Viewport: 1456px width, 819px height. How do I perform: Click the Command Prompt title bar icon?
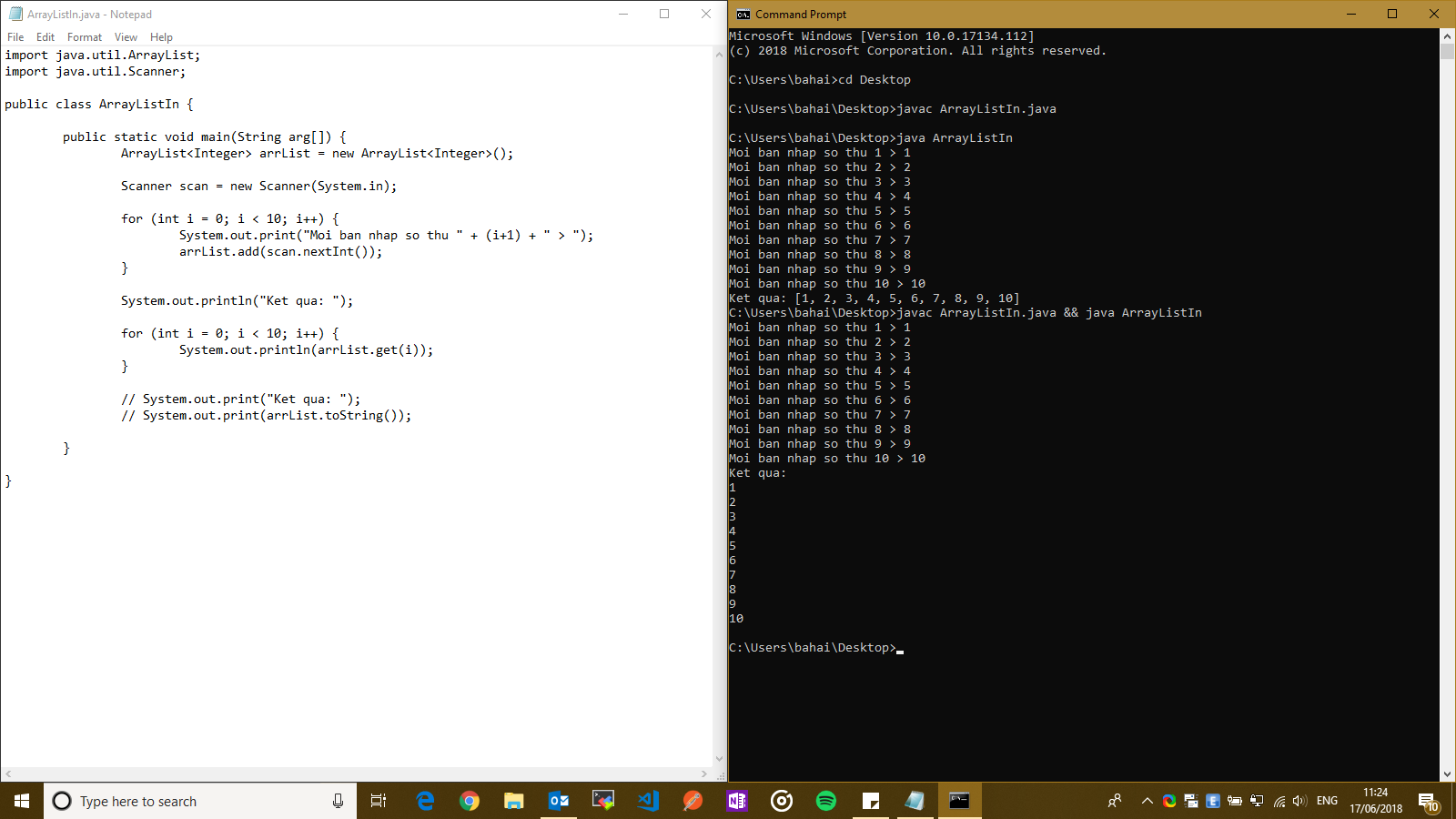coord(743,15)
